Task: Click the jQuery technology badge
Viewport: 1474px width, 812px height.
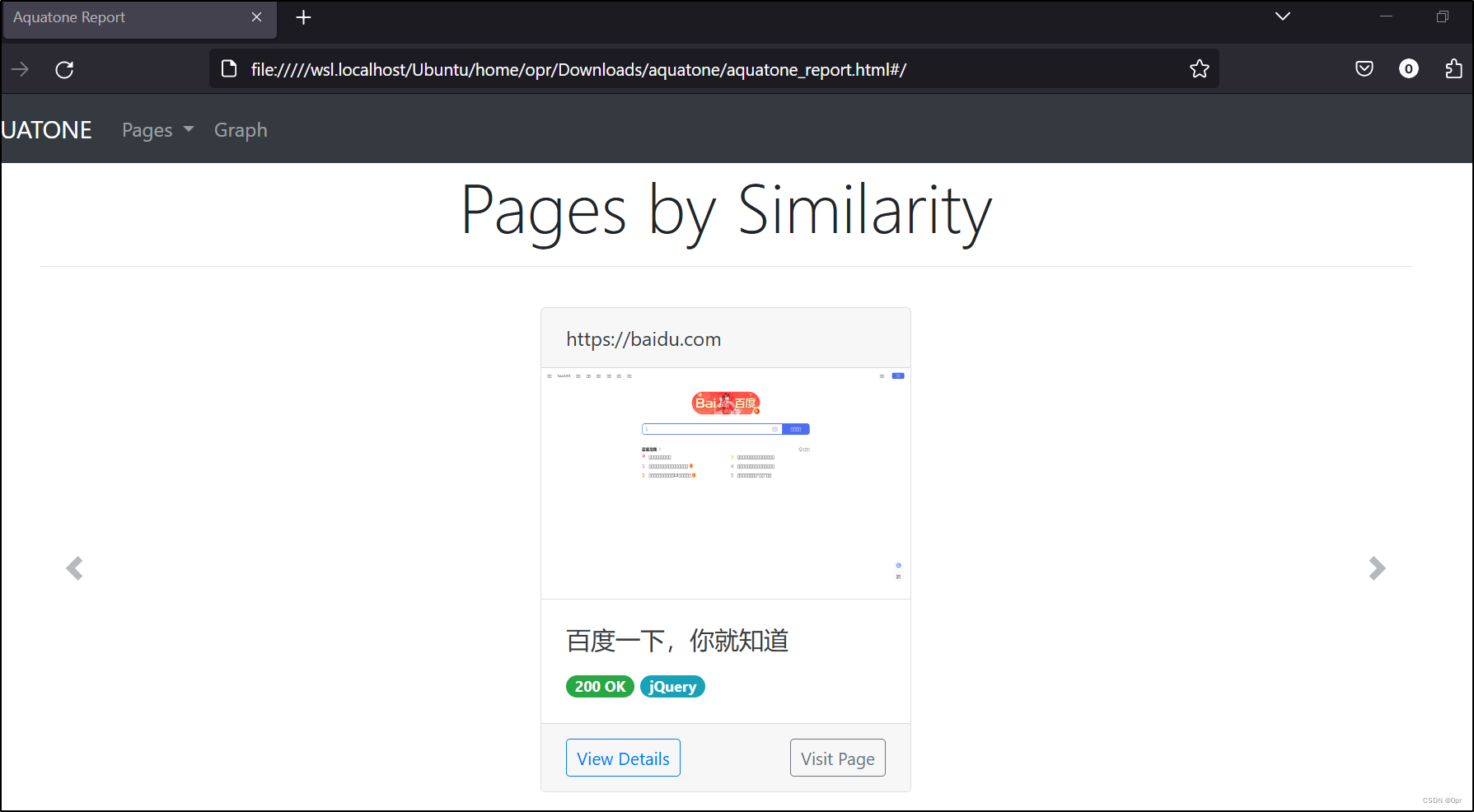Action: tap(672, 687)
